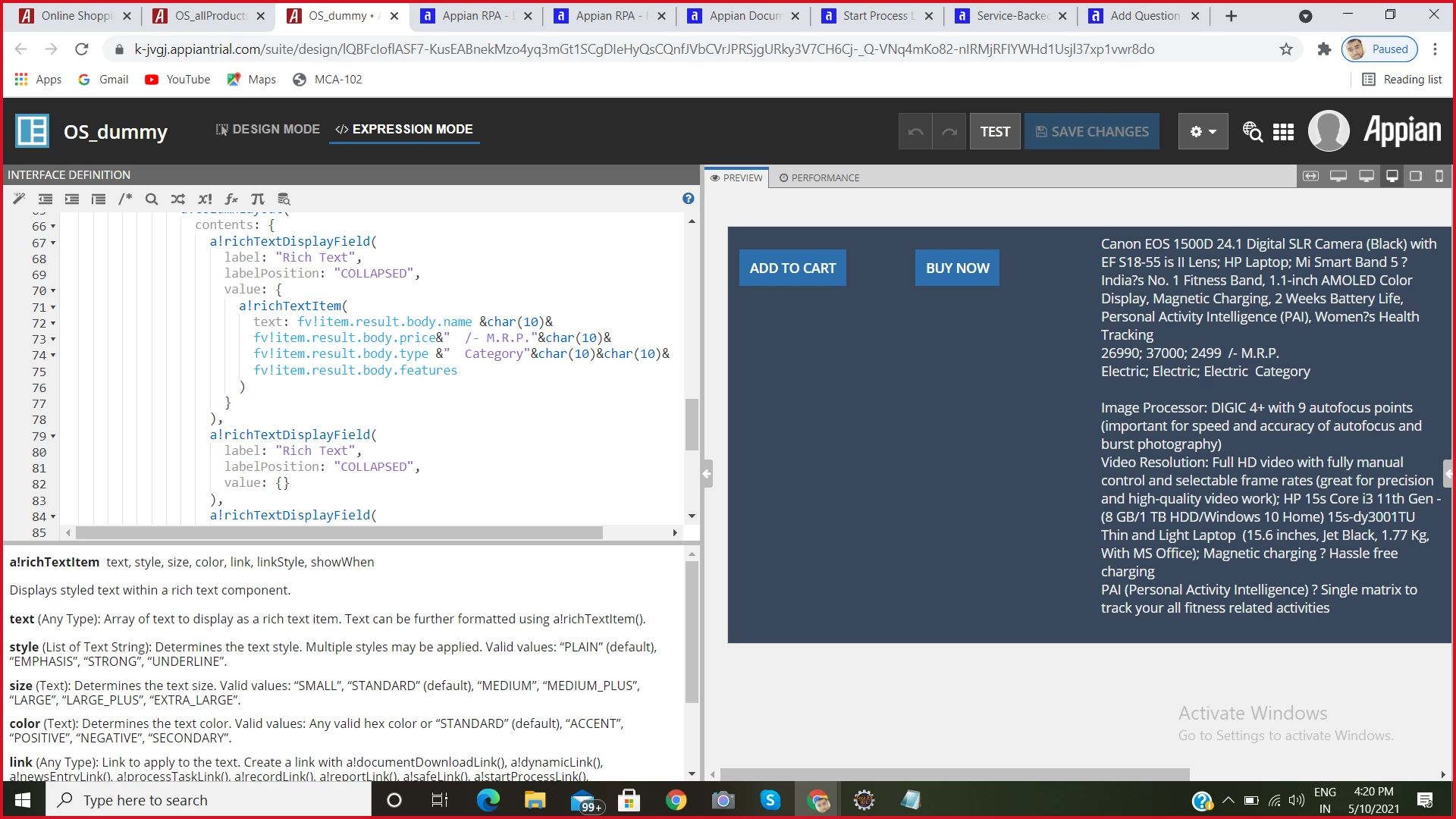This screenshot has width=1456, height=819.
Task: Click the Add to Cart button
Action: click(x=792, y=268)
